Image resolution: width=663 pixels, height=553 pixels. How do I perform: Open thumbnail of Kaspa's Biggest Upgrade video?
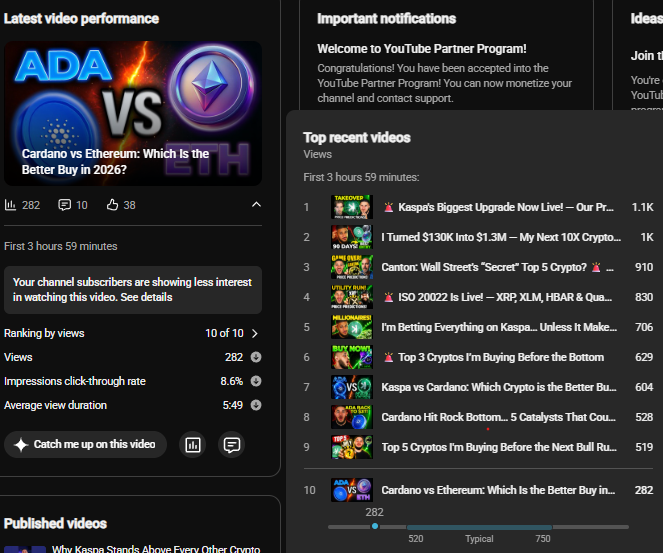(x=351, y=207)
